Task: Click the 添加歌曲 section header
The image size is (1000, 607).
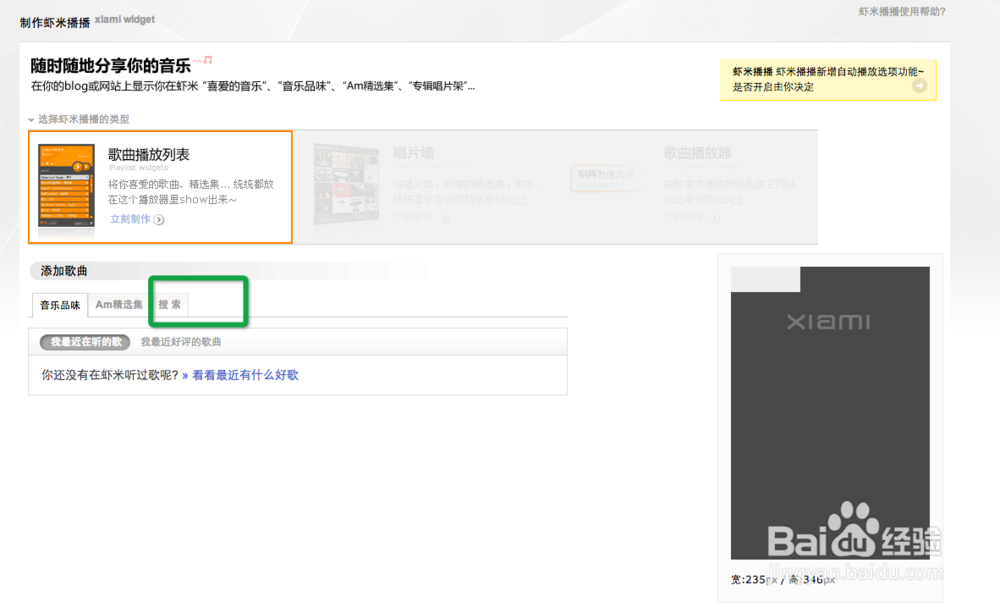Action: [x=64, y=271]
